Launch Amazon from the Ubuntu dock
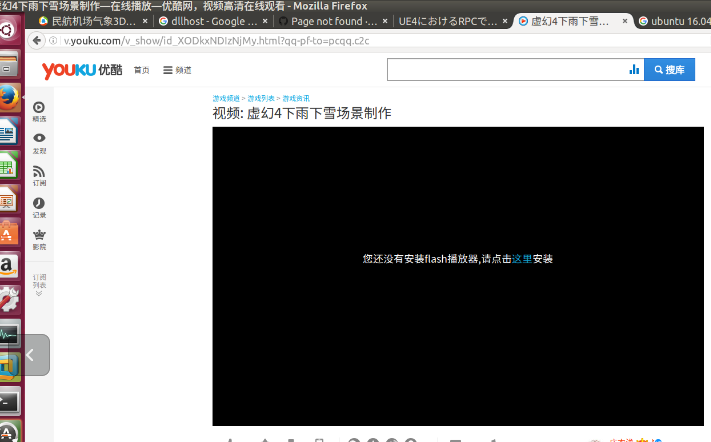The height and width of the screenshot is (442, 711). point(9,266)
